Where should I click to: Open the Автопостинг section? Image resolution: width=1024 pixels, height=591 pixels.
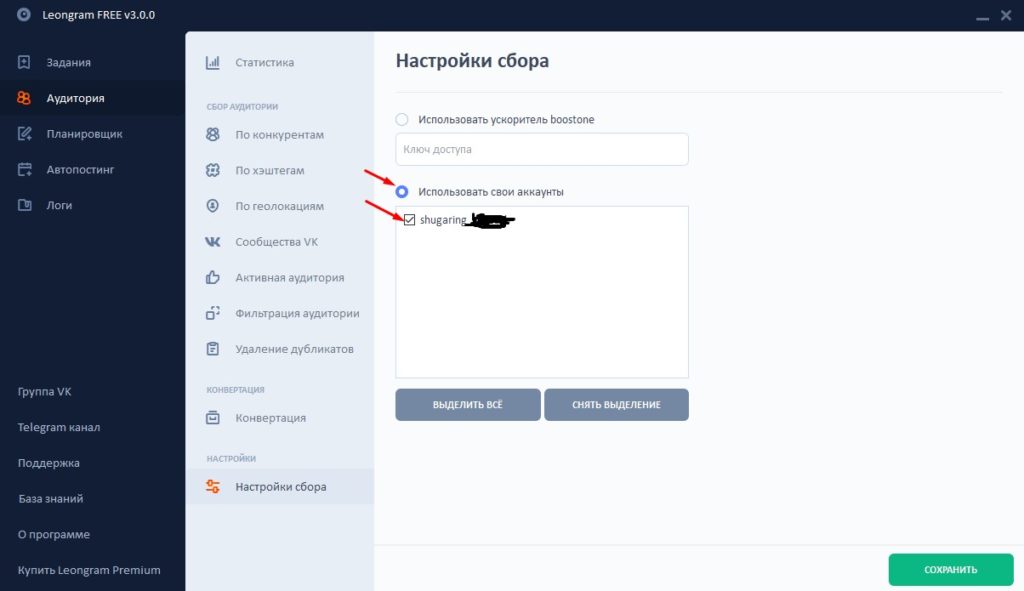92,169
